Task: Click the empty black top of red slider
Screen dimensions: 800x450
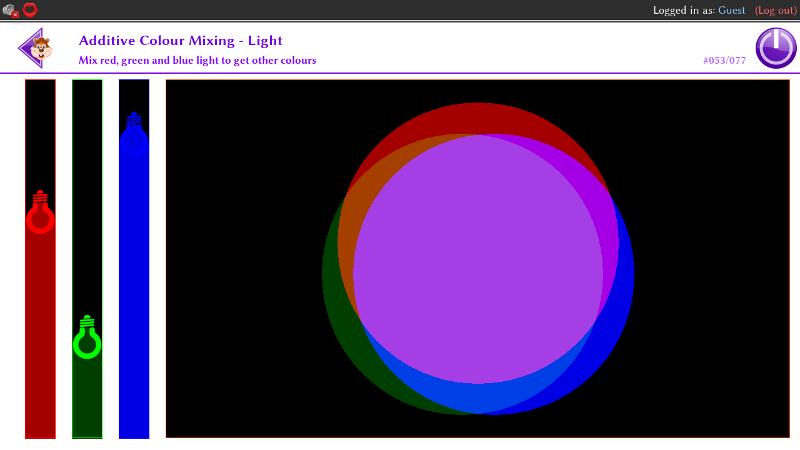Action: (40, 130)
